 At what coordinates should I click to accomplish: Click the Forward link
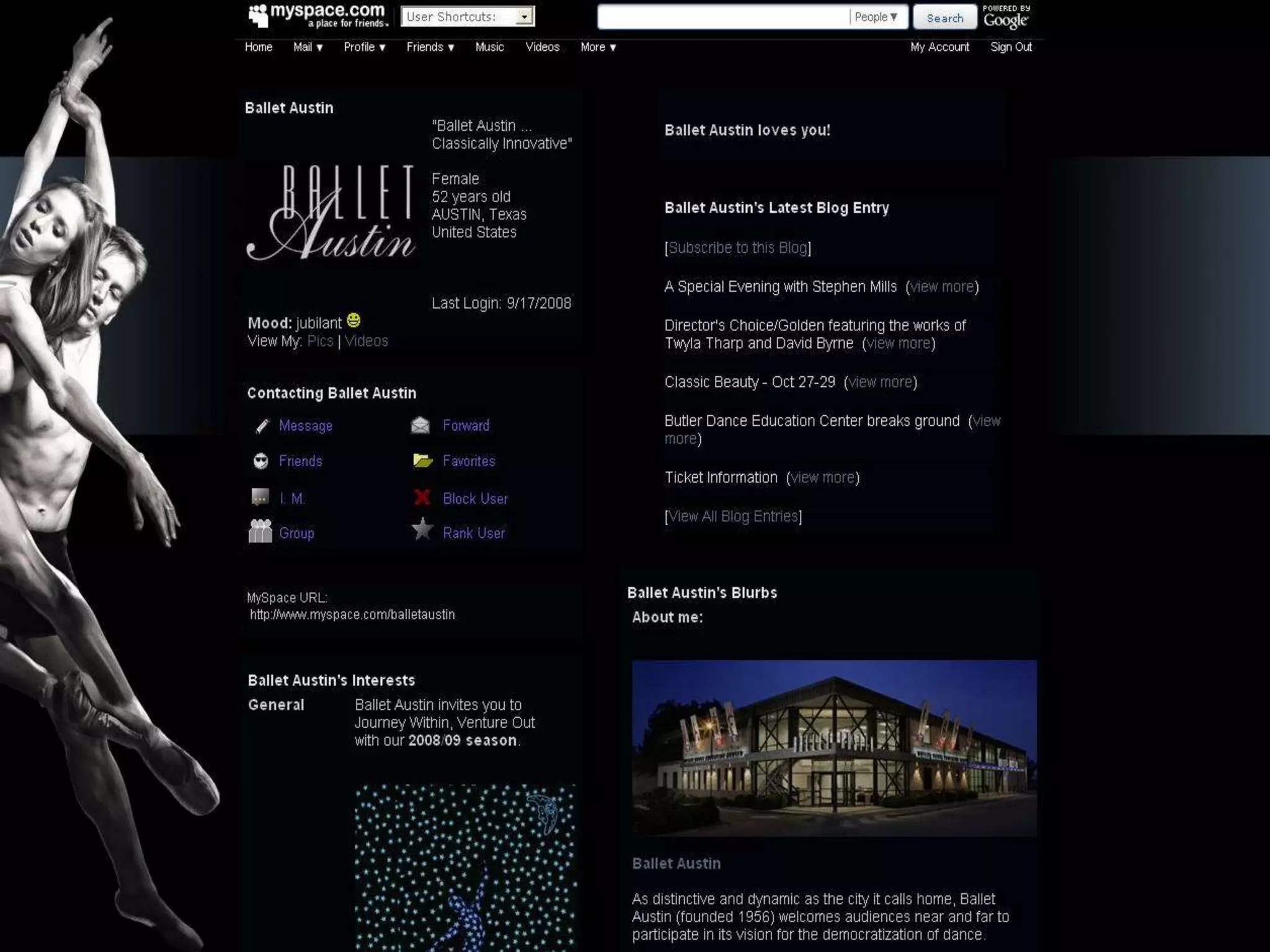pyautogui.click(x=466, y=425)
